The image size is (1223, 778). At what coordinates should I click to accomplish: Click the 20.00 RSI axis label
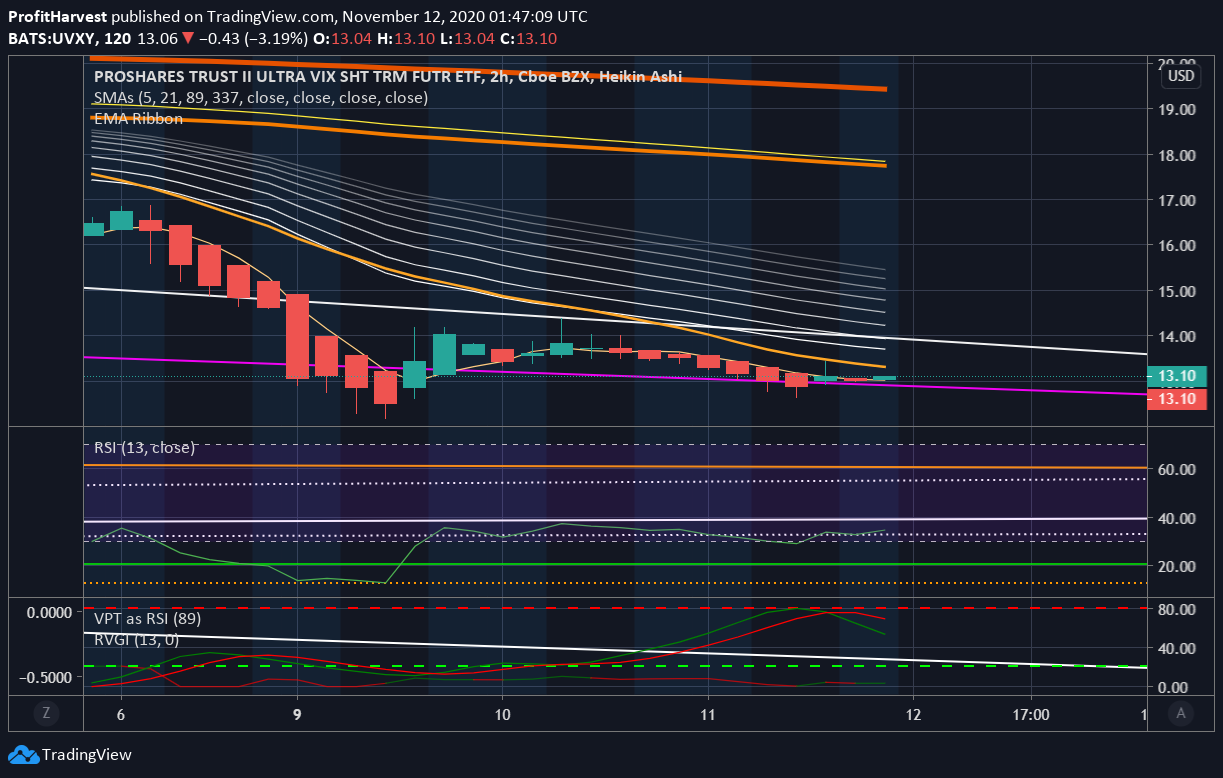coord(1177,566)
